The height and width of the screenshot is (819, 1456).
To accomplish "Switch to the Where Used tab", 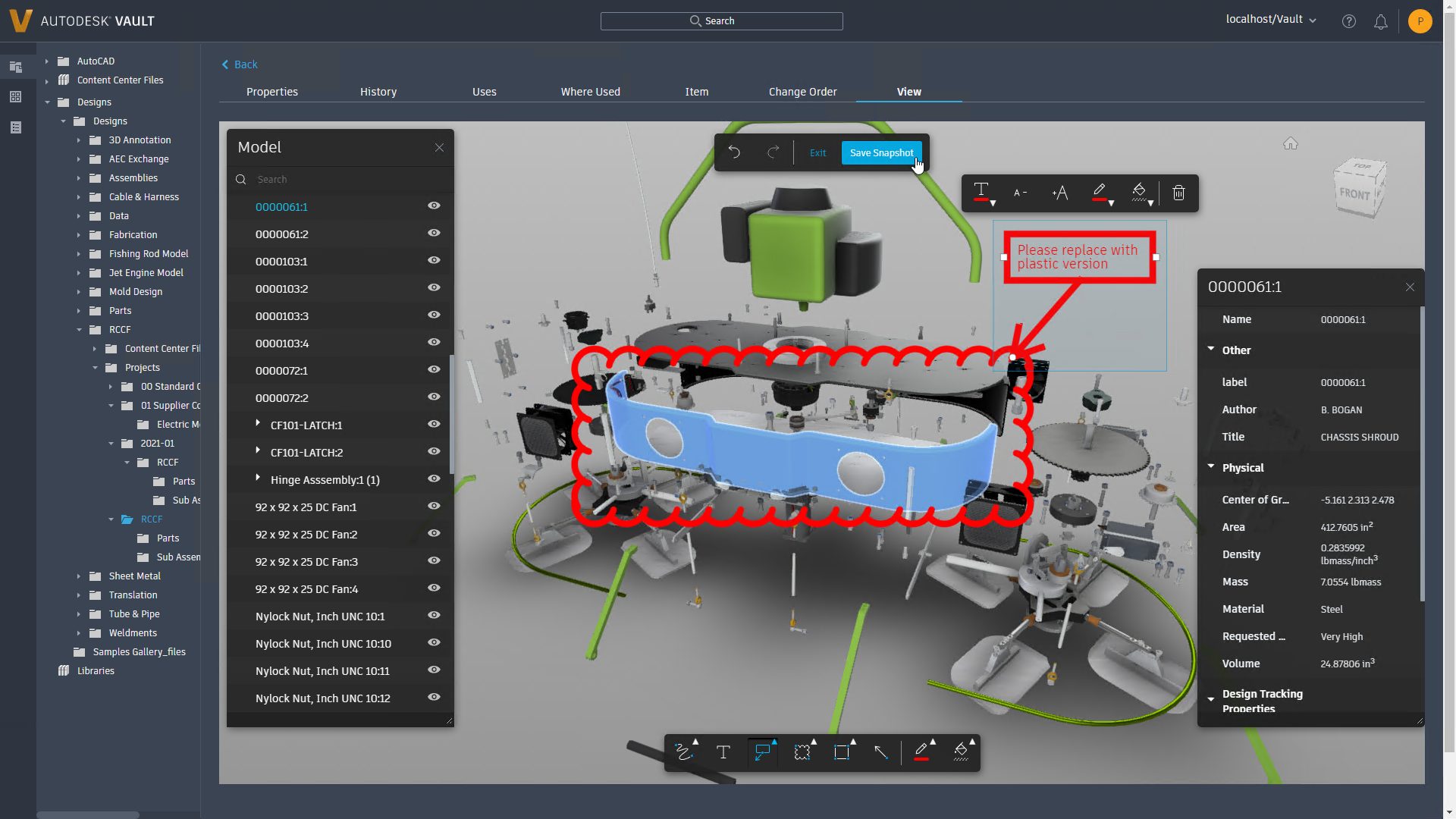I will point(590,92).
